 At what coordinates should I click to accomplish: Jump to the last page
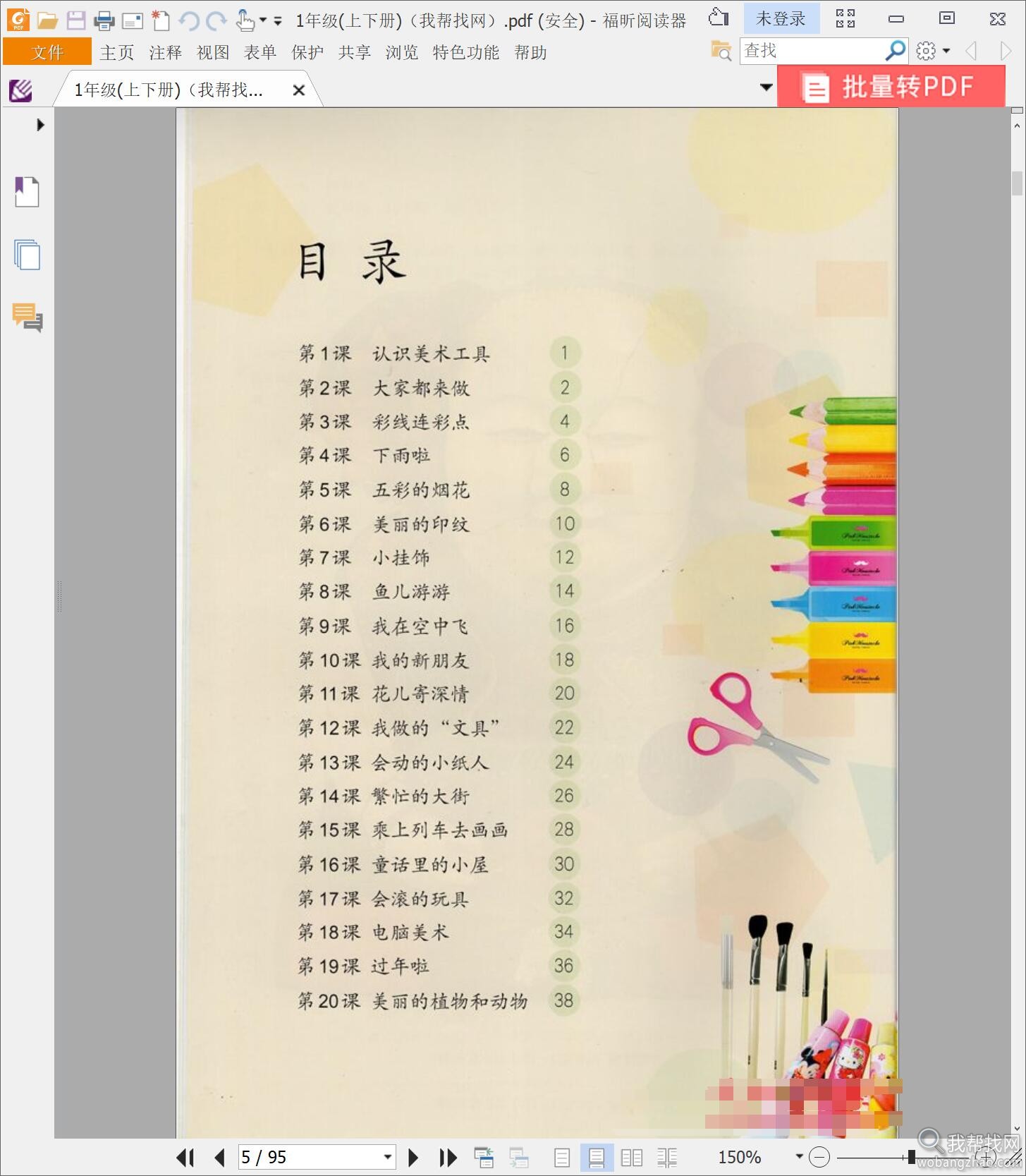(448, 1158)
